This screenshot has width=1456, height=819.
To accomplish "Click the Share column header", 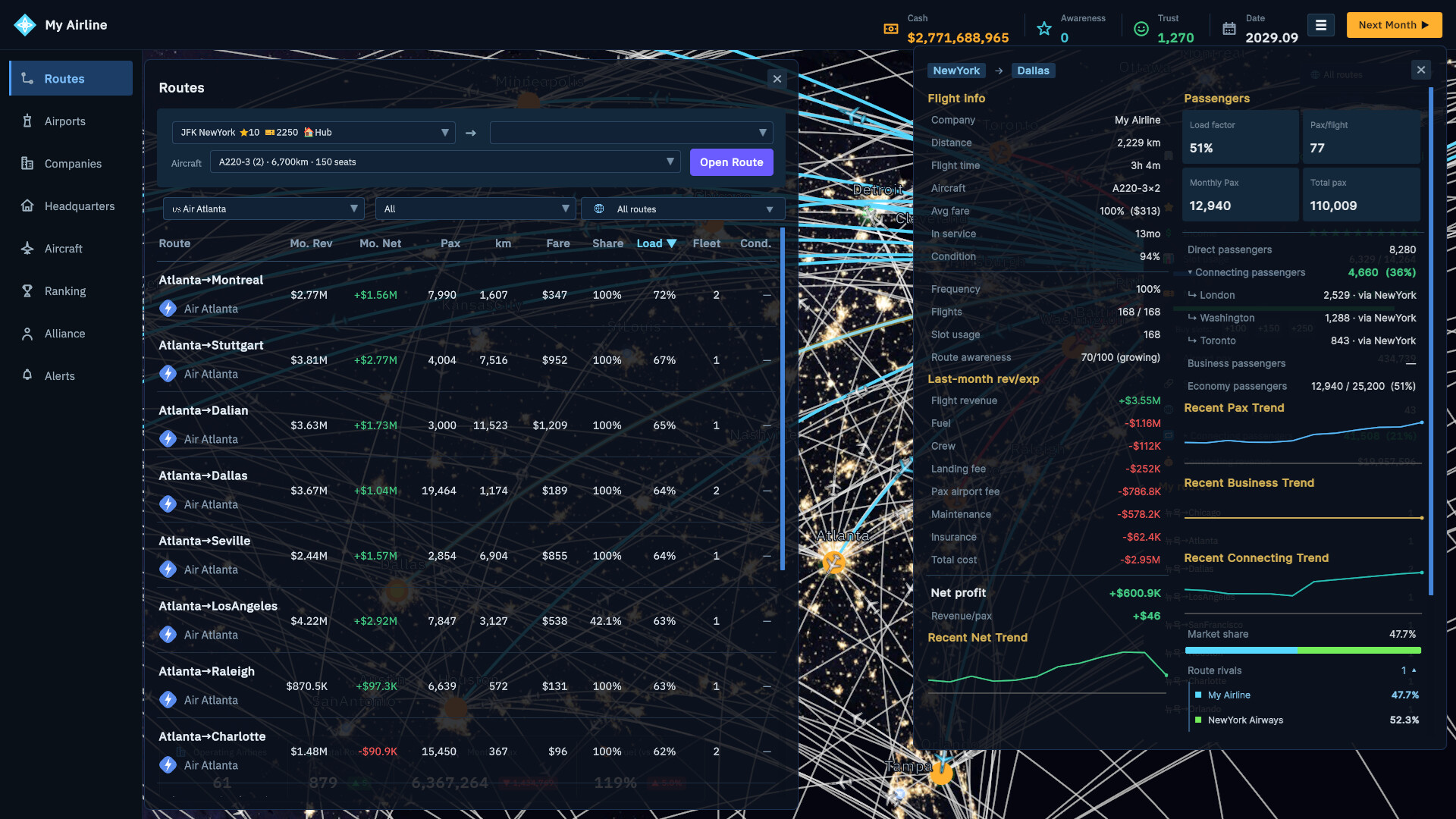I will point(607,243).
